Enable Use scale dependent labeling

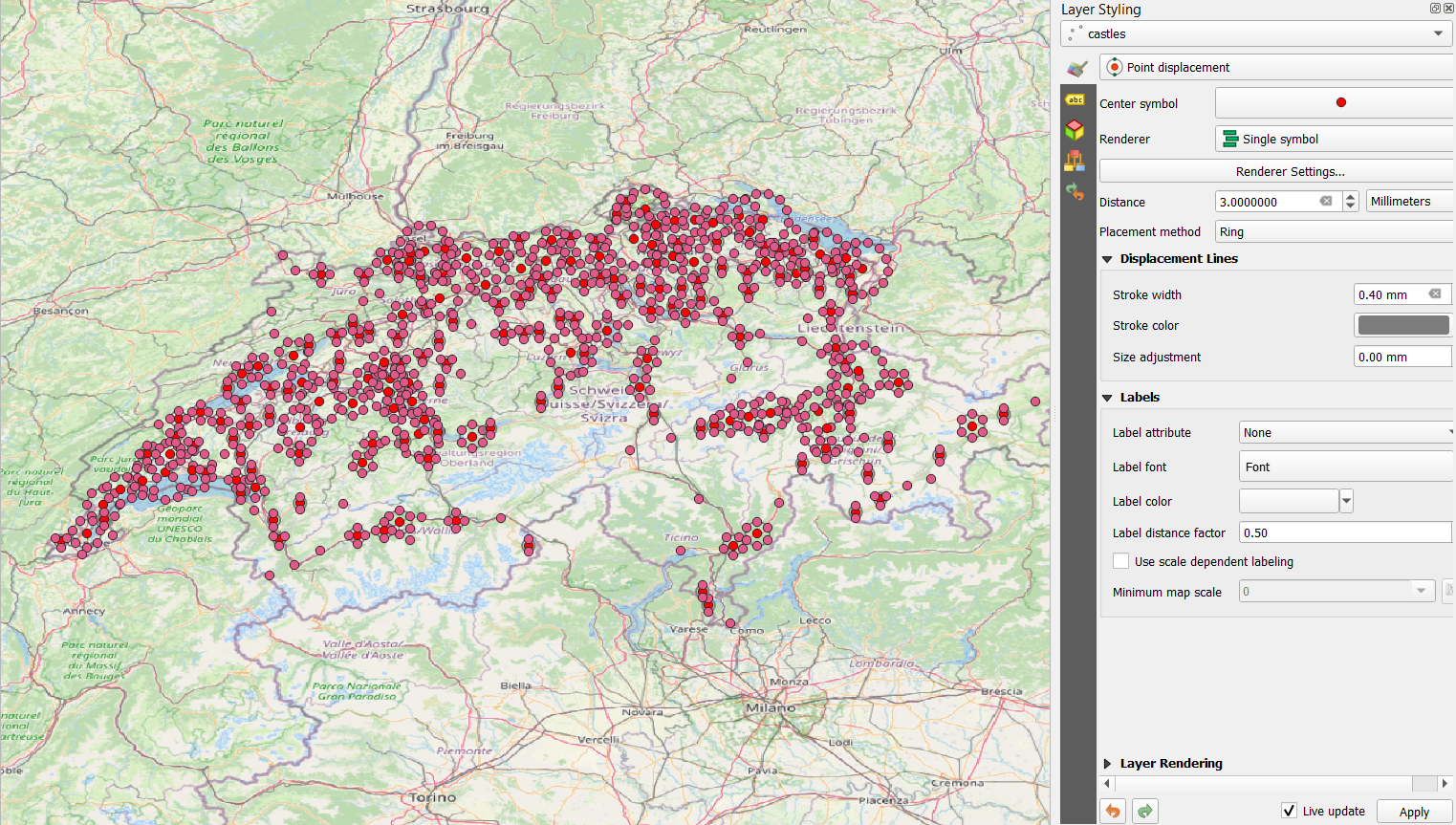(1121, 561)
